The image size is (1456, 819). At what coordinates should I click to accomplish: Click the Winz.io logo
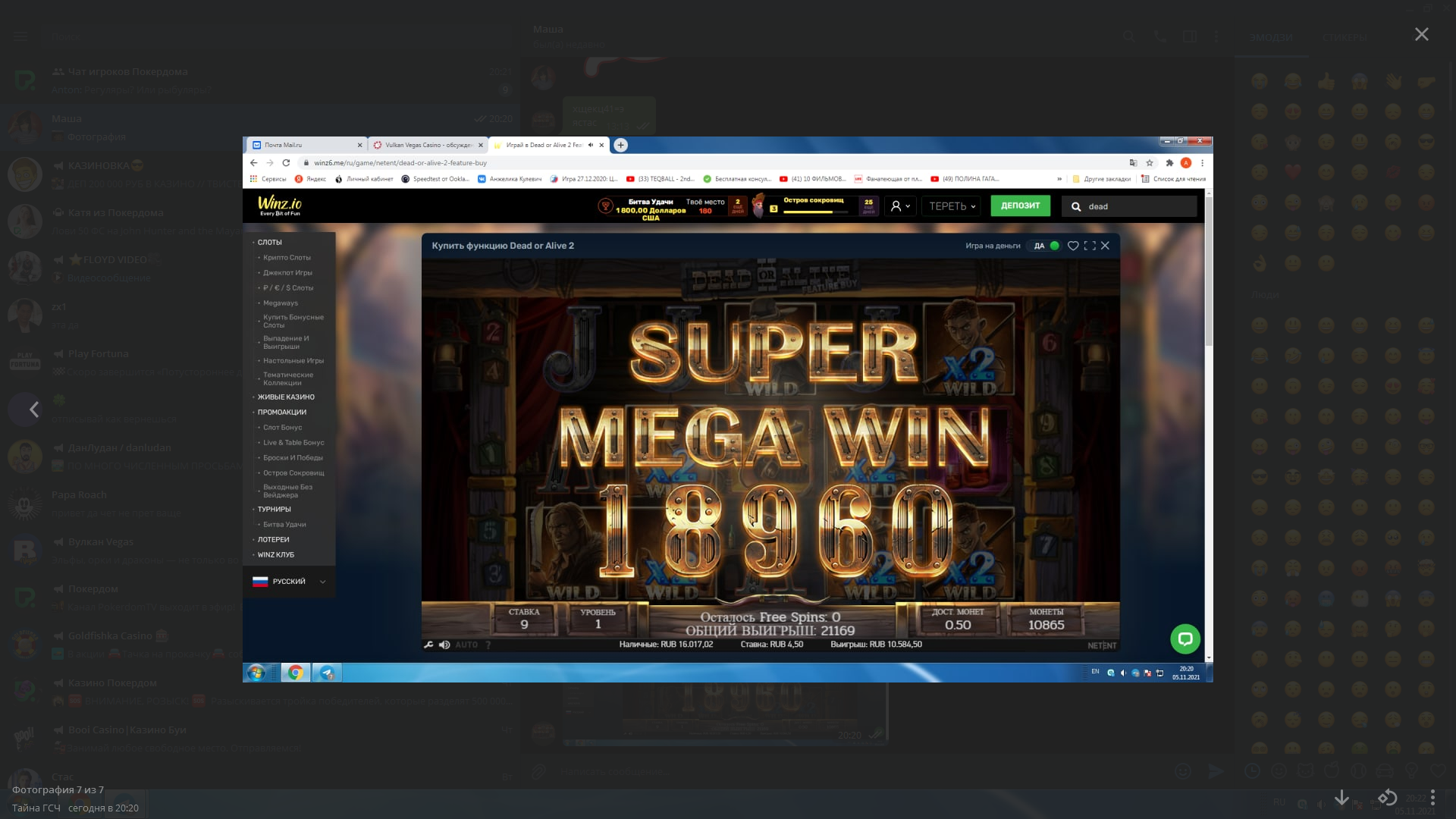[280, 205]
